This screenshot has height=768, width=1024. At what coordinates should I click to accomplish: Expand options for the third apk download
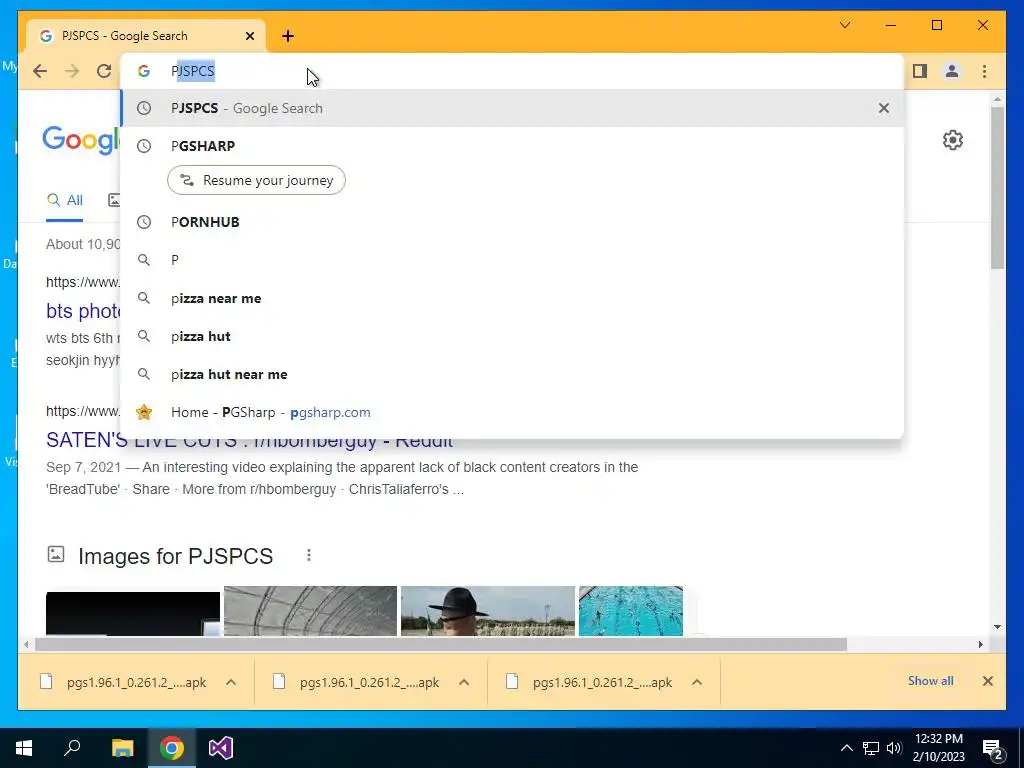pyautogui.click(x=697, y=682)
